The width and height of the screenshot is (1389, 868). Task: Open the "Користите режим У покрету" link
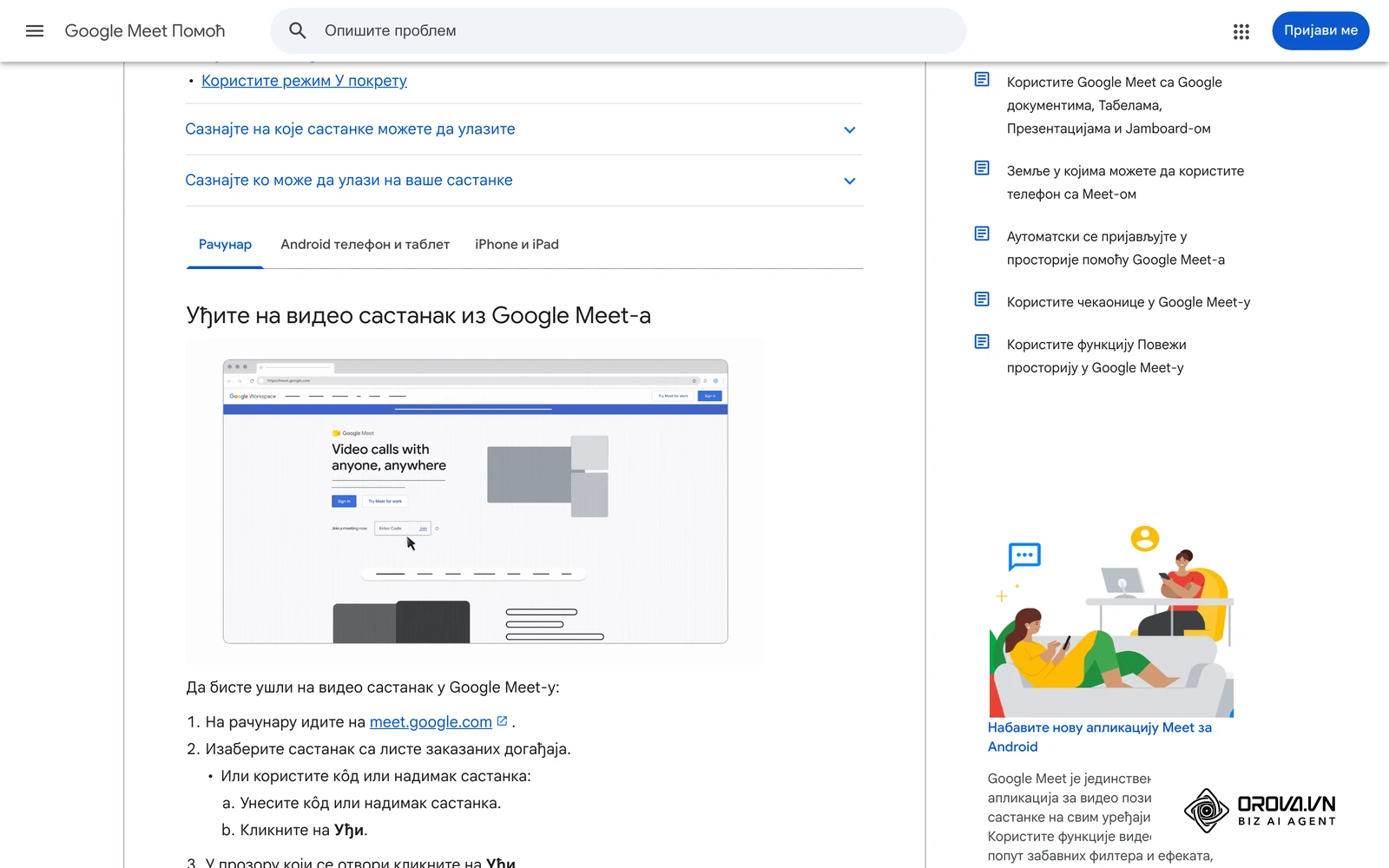304,81
